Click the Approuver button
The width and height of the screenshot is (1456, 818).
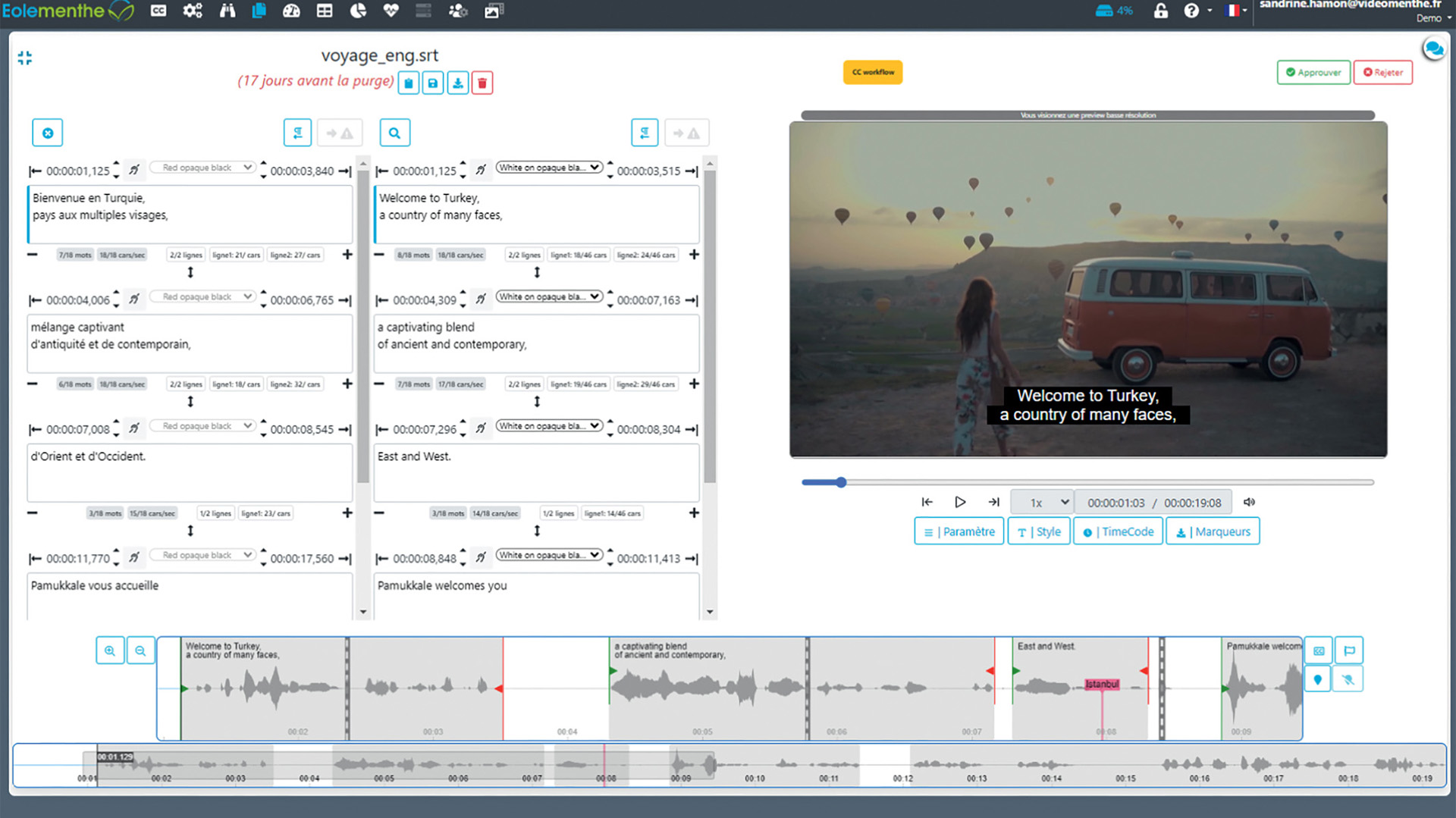(x=1313, y=73)
